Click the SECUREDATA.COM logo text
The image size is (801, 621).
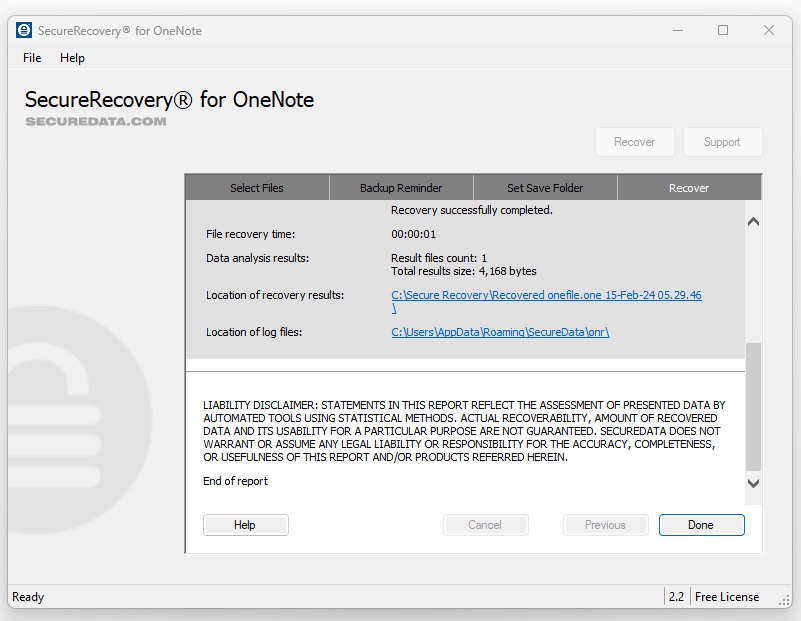(96, 122)
